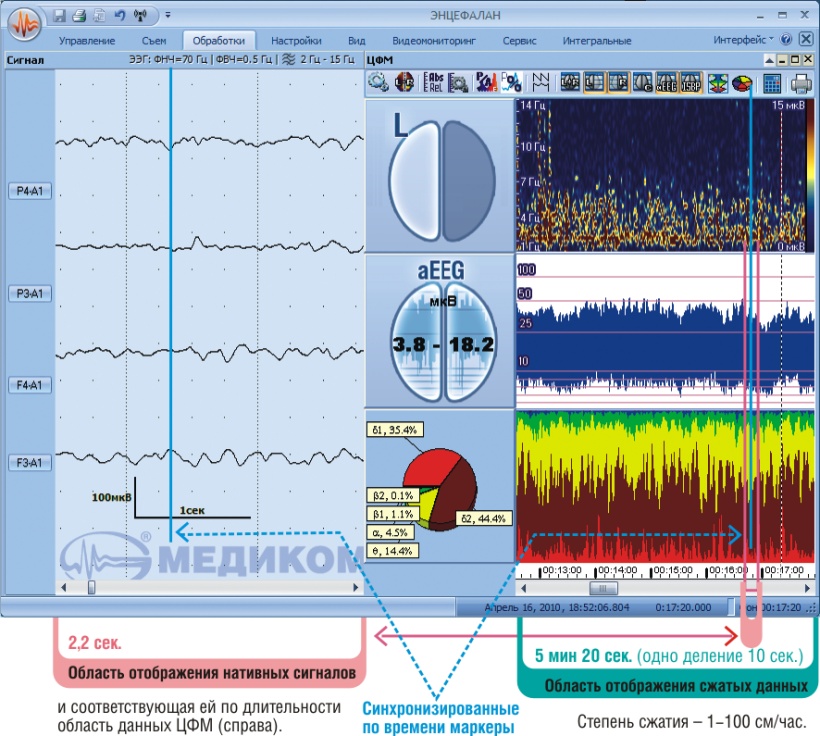Toggle the L+R both hemispheres view
Viewport: 820px width, 736px height.
click(570, 82)
